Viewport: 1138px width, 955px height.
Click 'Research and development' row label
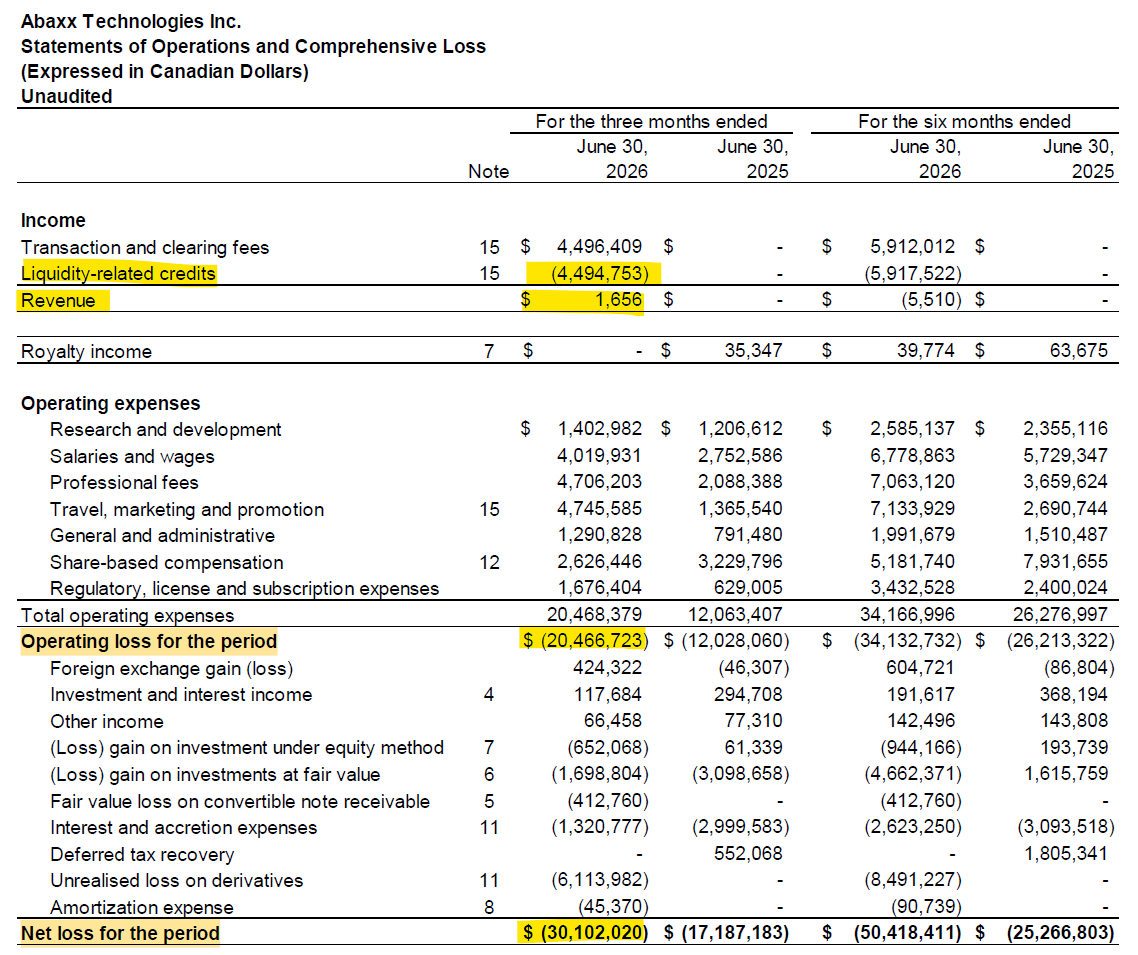point(165,430)
